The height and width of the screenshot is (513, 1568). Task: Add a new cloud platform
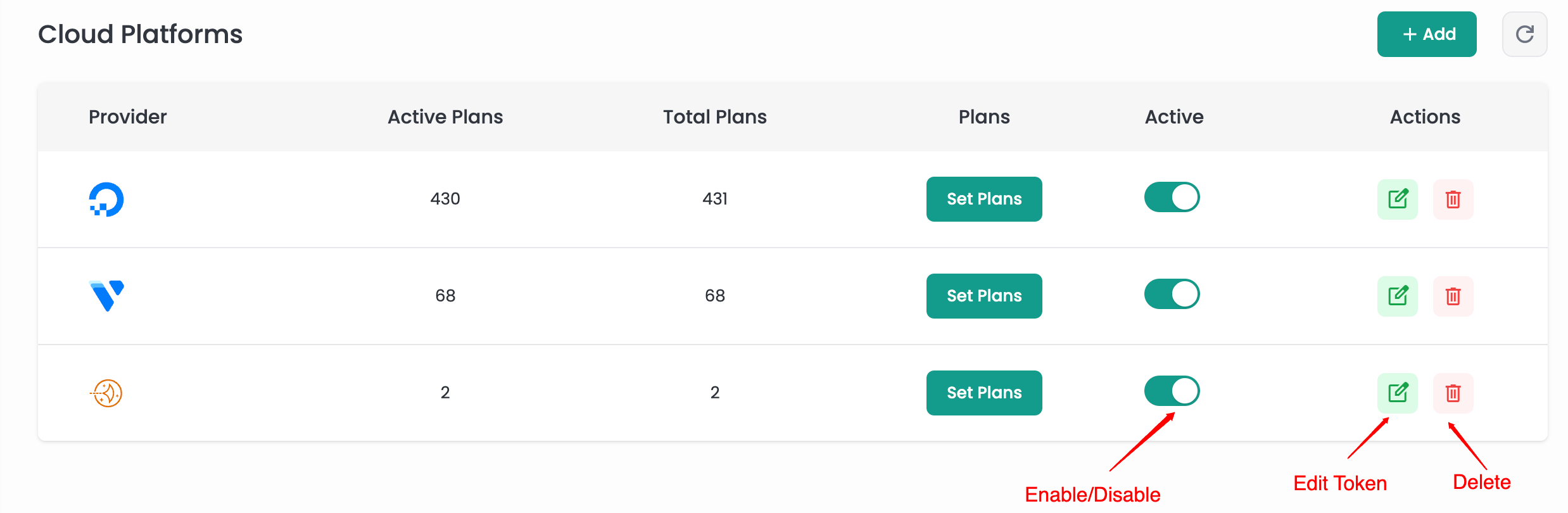(1426, 34)
